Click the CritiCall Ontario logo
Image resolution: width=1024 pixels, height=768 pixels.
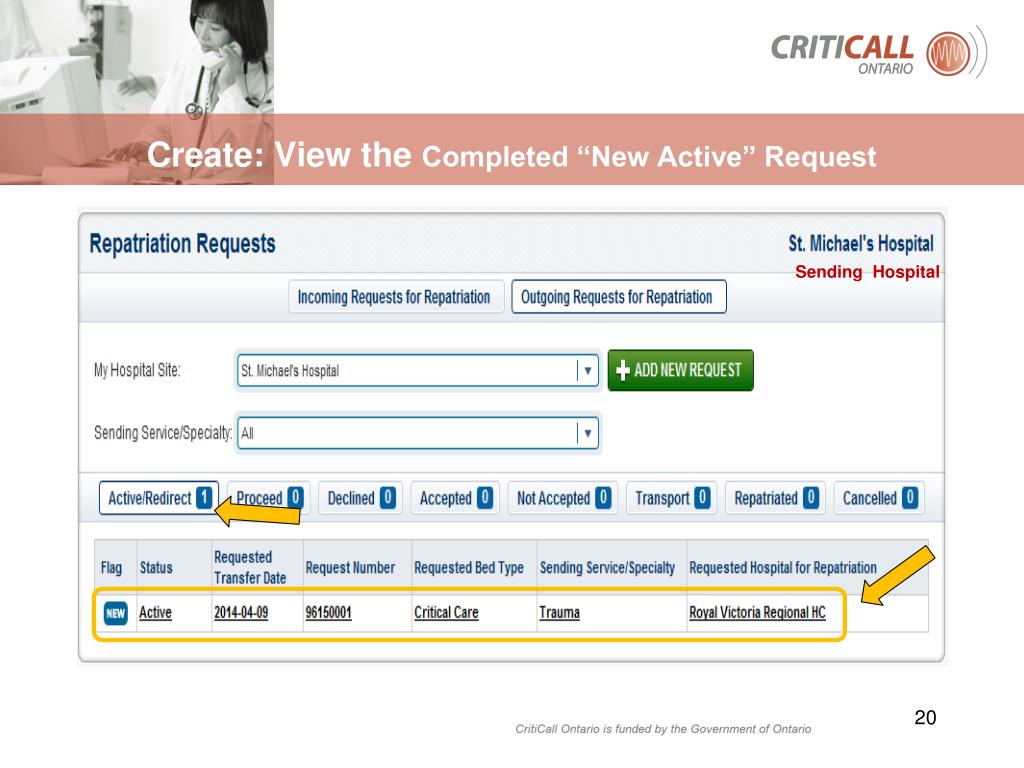(x=878, y=54)
